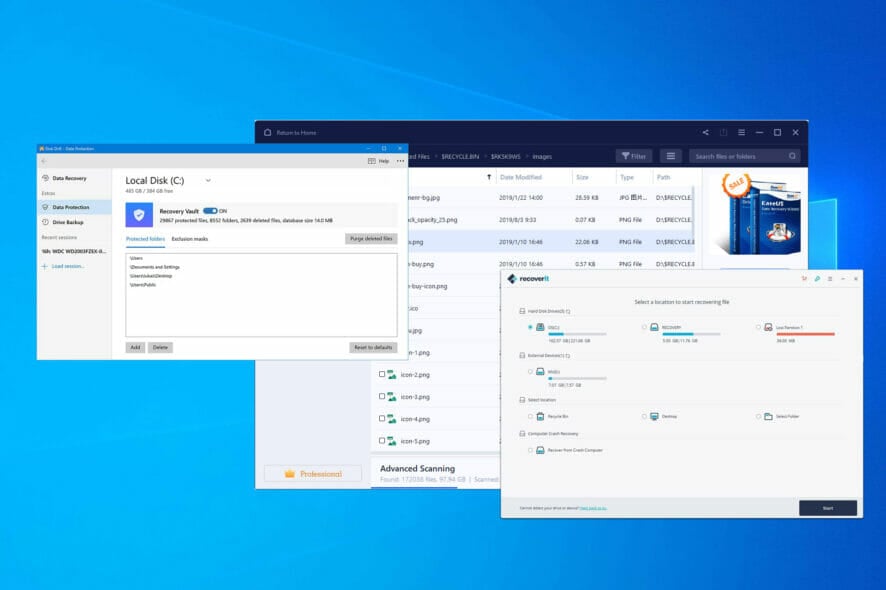Image resolution: width=886 pixels, height=590 pixels.
Task: Click the Purge deleted files button
Action: click(x=371, y=239)
